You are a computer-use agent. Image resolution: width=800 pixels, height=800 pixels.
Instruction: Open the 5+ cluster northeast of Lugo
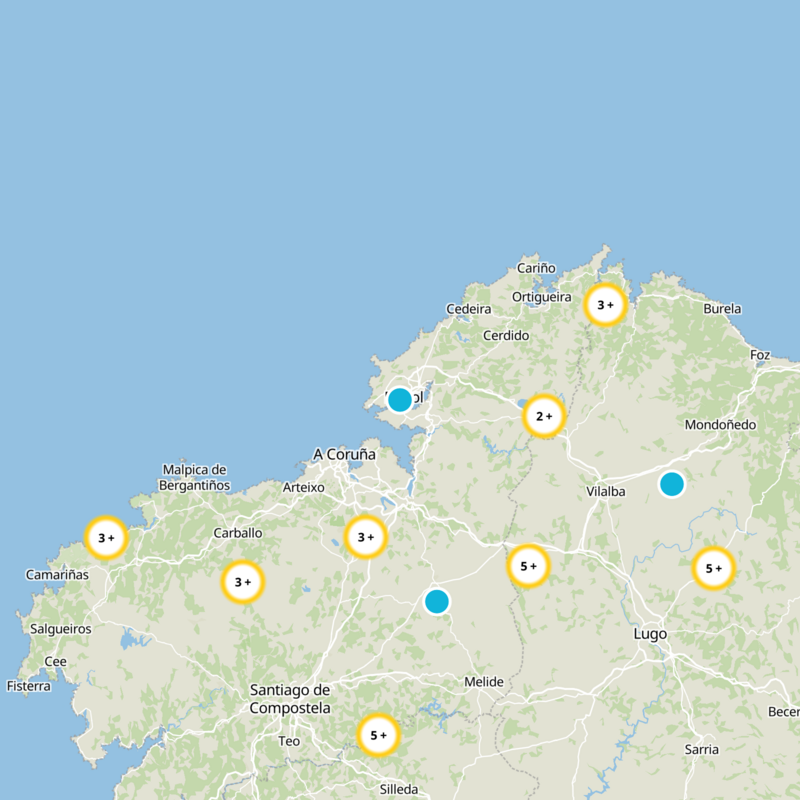click(x=713, y=568)
